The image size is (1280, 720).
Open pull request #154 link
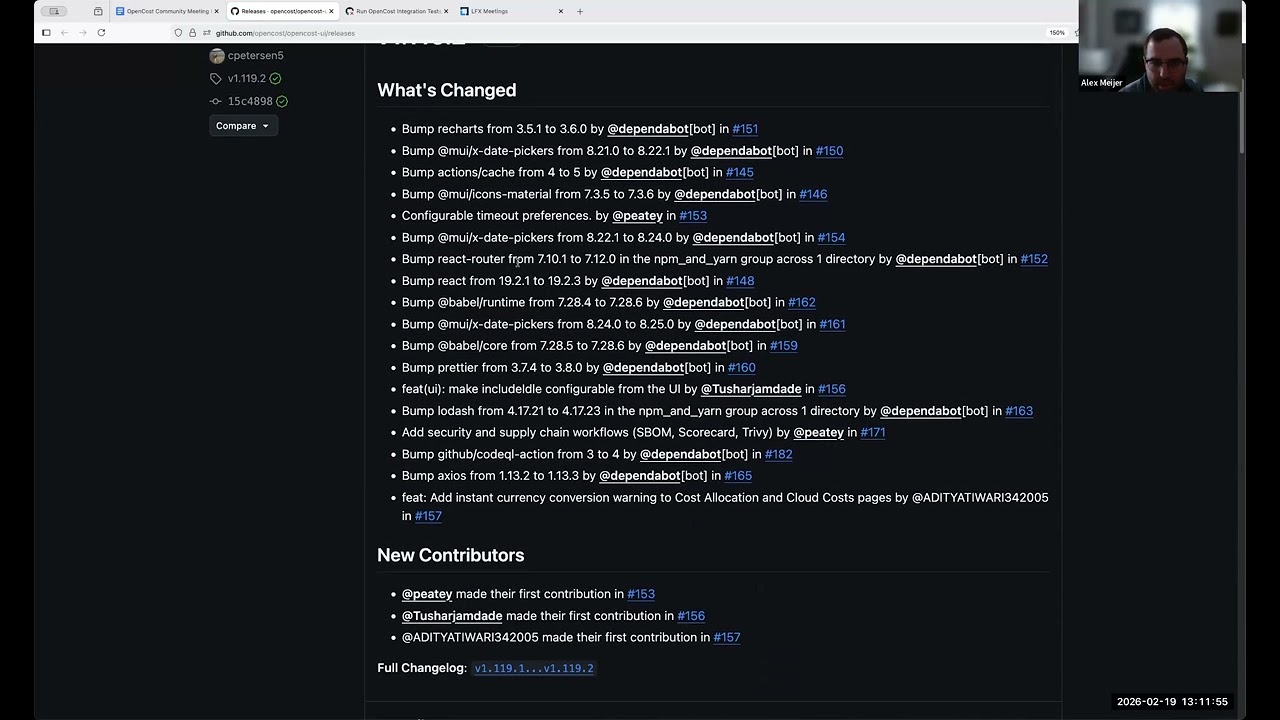[831, 238]
